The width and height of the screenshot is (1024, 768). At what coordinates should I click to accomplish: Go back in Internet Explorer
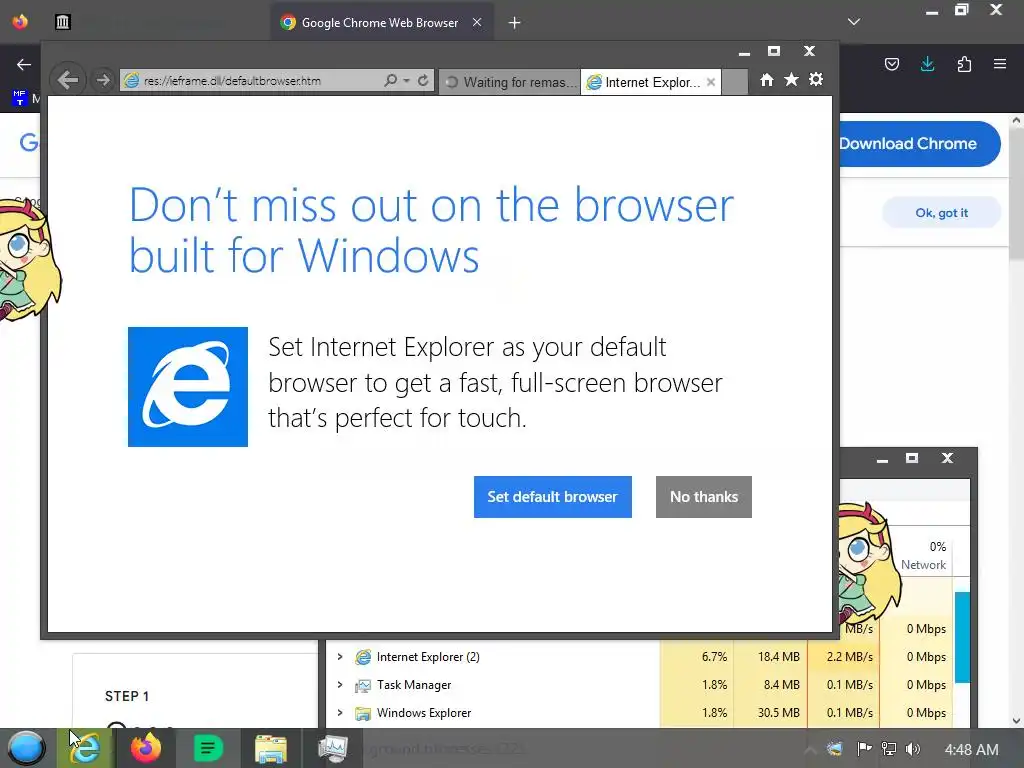[68, 80]
